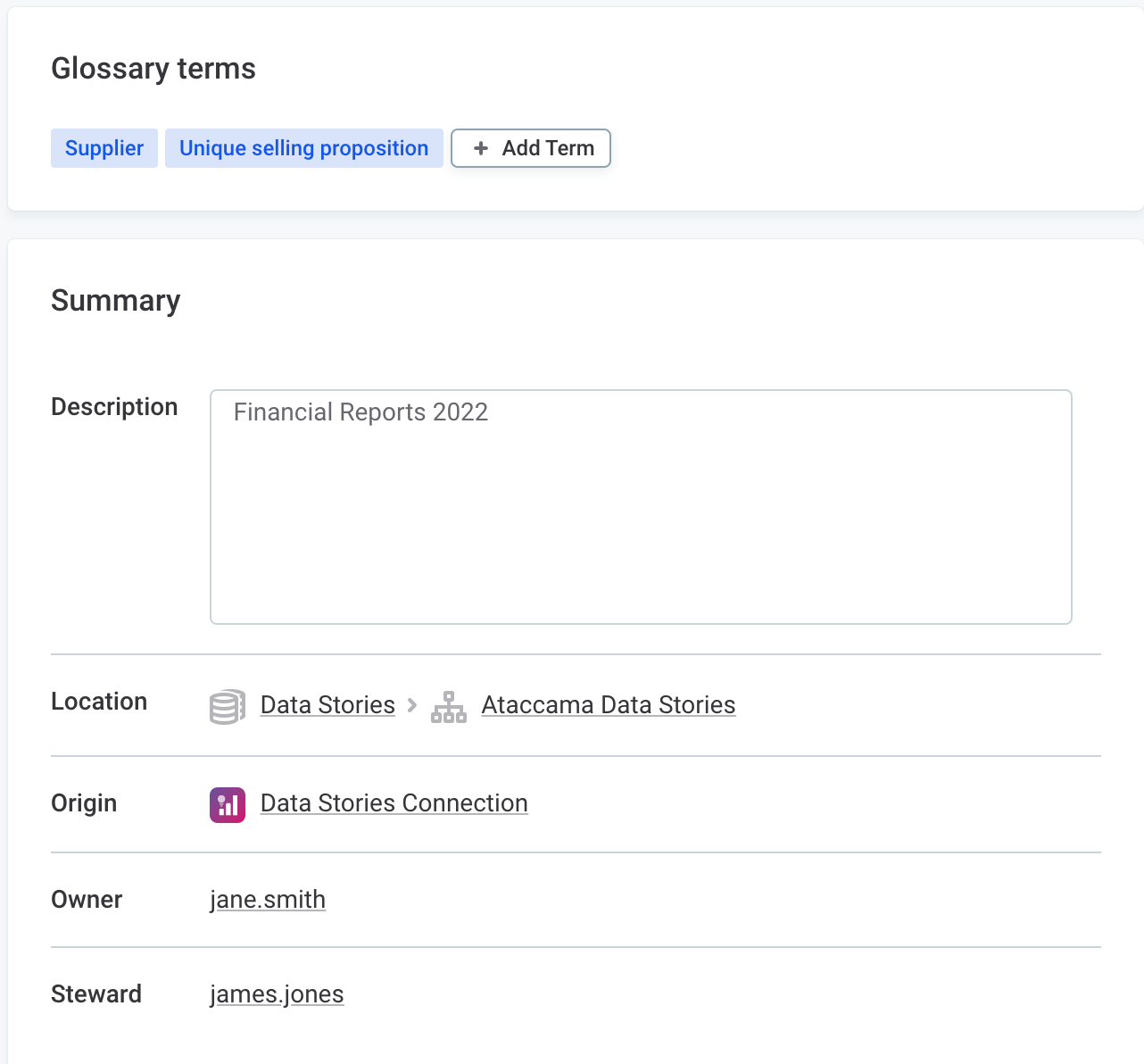Click the hierarchy icon before Ataccama Data Stories
Screen dimensions: 1144x1064
coord(449,706)
